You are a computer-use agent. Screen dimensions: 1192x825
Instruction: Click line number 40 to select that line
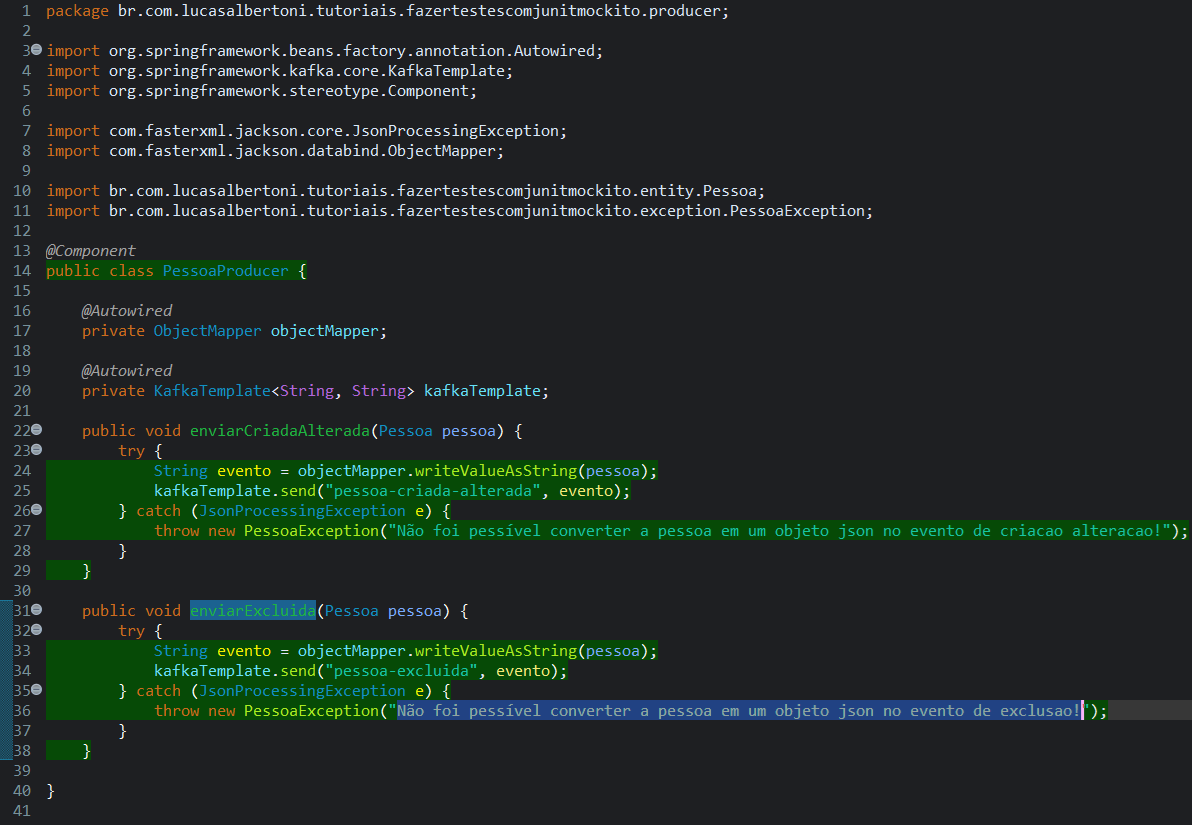[x=22, y=790]
